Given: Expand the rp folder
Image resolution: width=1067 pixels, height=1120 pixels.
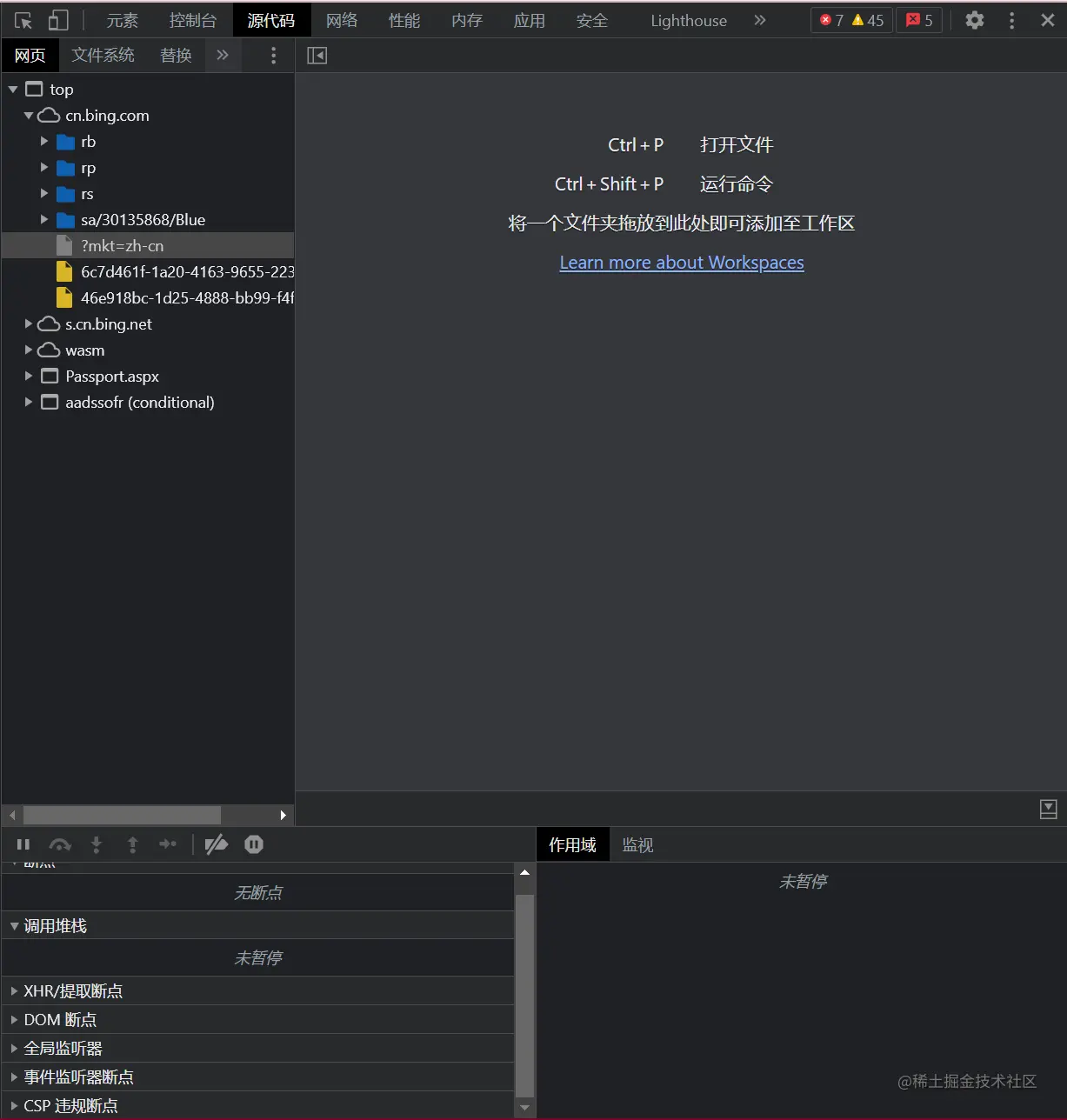Looking at the screenshot, I should click(x=44, y=167).
